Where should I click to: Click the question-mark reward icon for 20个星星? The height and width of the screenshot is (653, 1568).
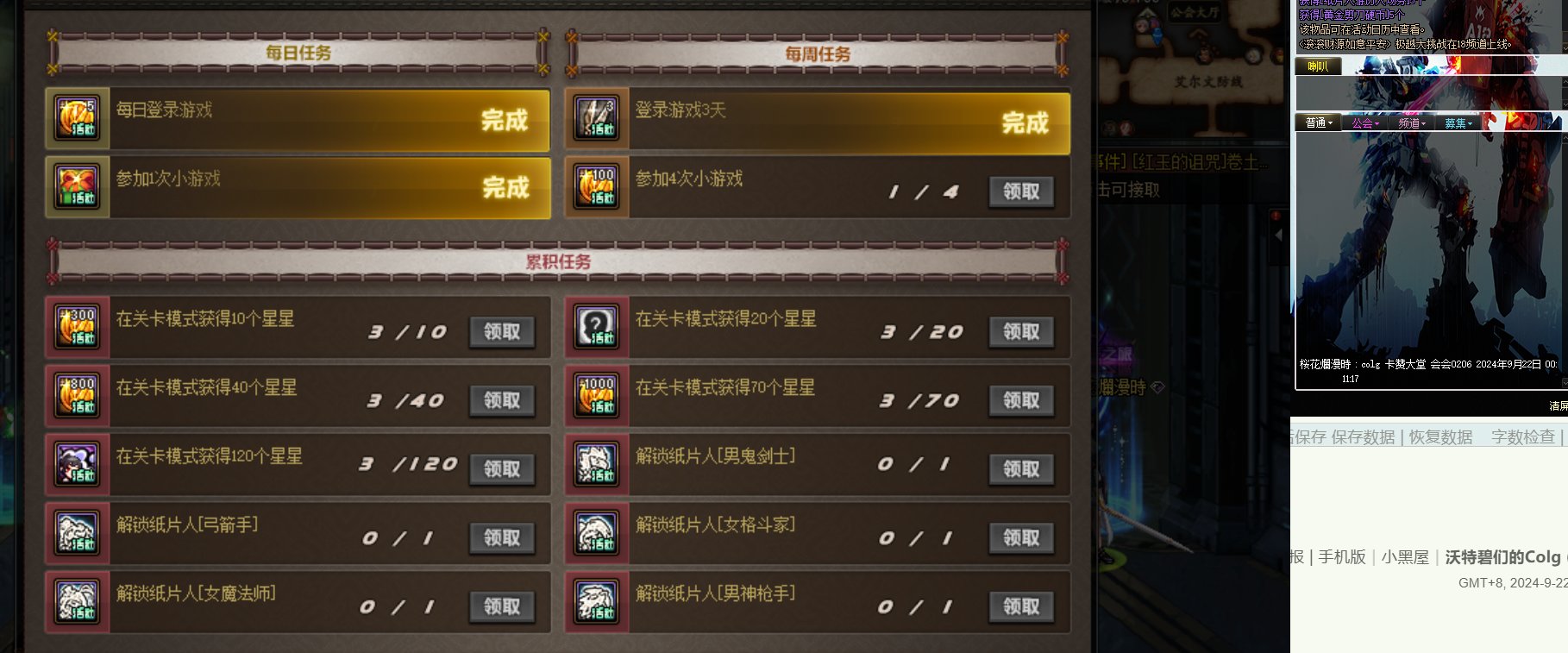596,328
